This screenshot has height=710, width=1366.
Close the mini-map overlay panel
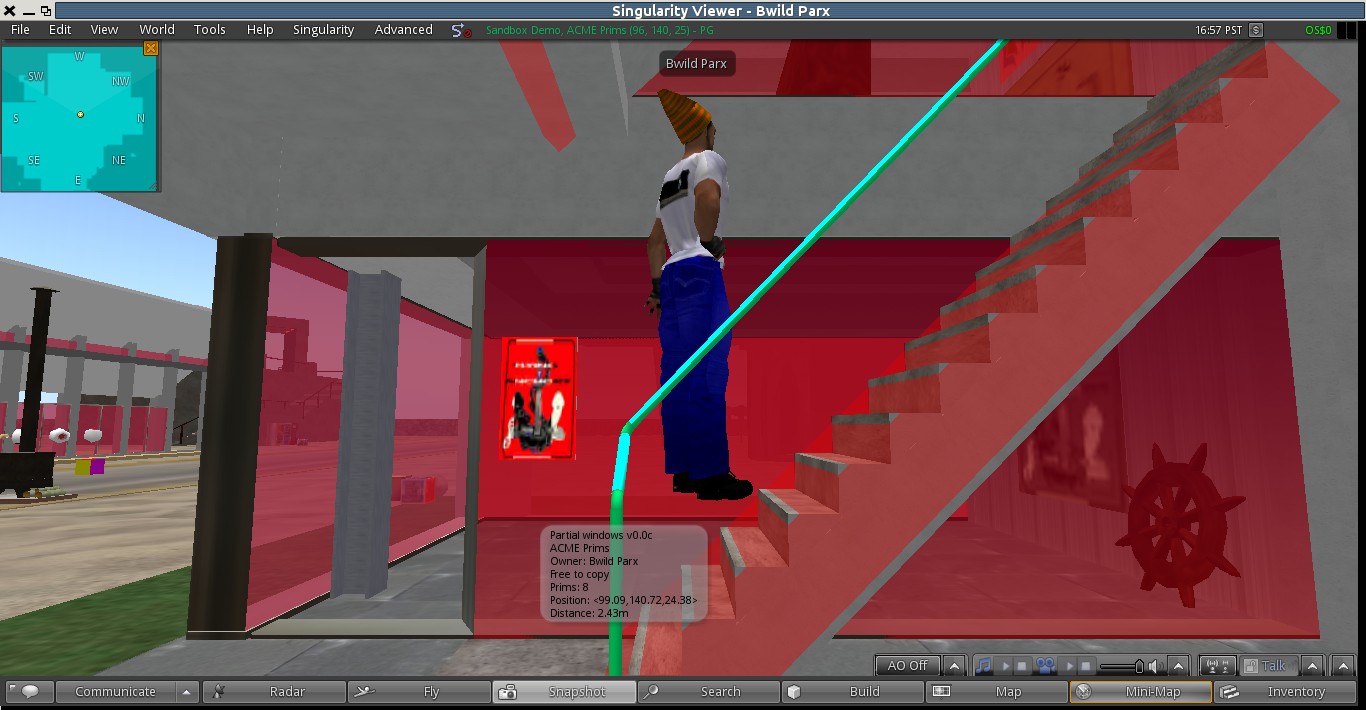click(150, 48)
